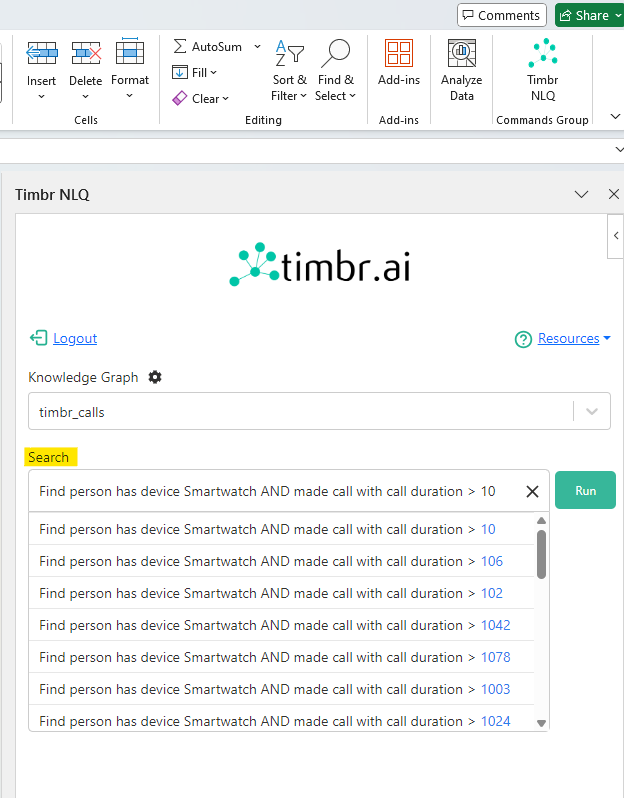Select suggestion ending with 1042
This screenshot has height=798, width=624.
click(275, 625)
